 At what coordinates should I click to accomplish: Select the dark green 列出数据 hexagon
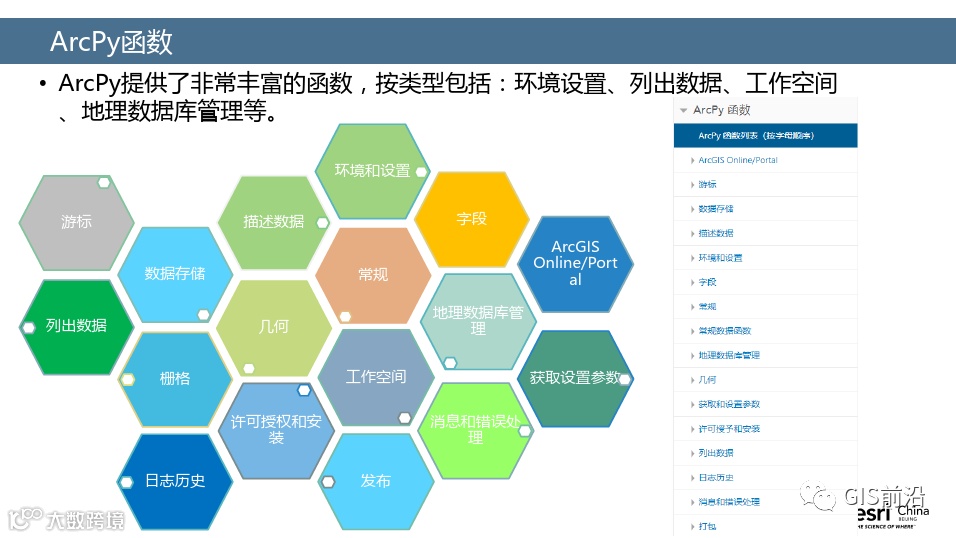coord(76,326)
